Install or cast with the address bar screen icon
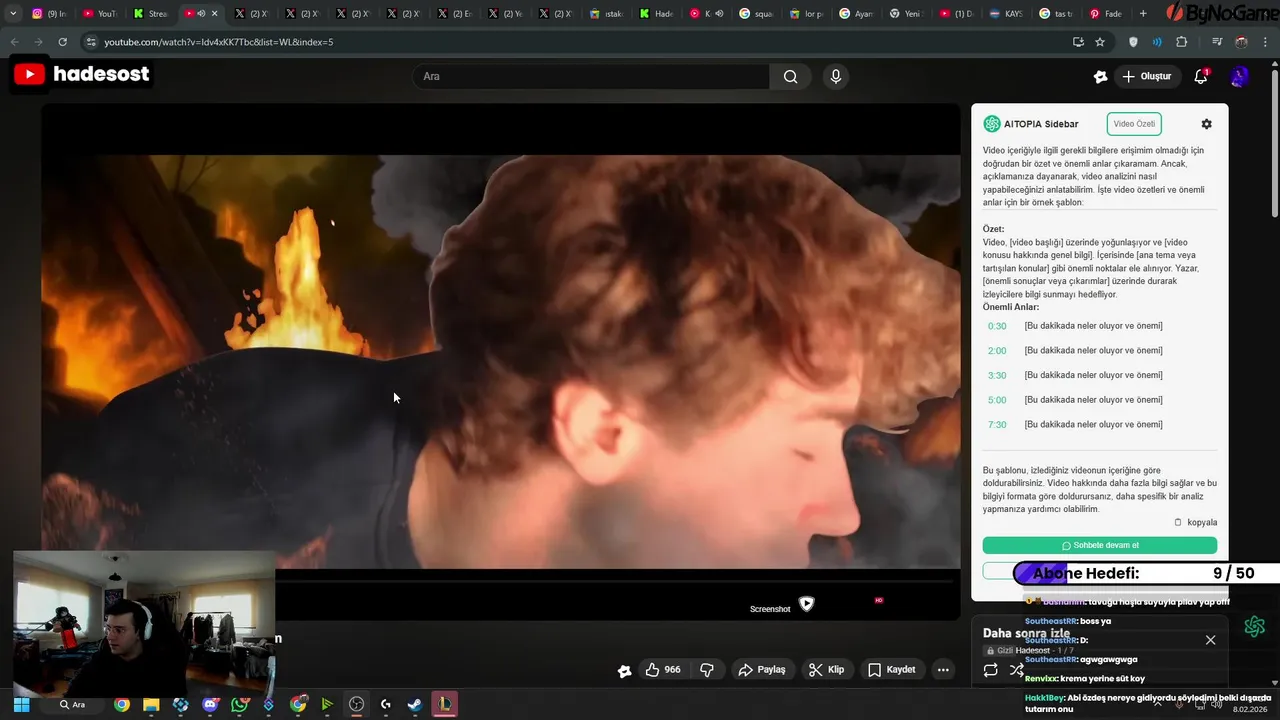The width and height of the screenshot is (1280, 720). (x=1078, y=42)
